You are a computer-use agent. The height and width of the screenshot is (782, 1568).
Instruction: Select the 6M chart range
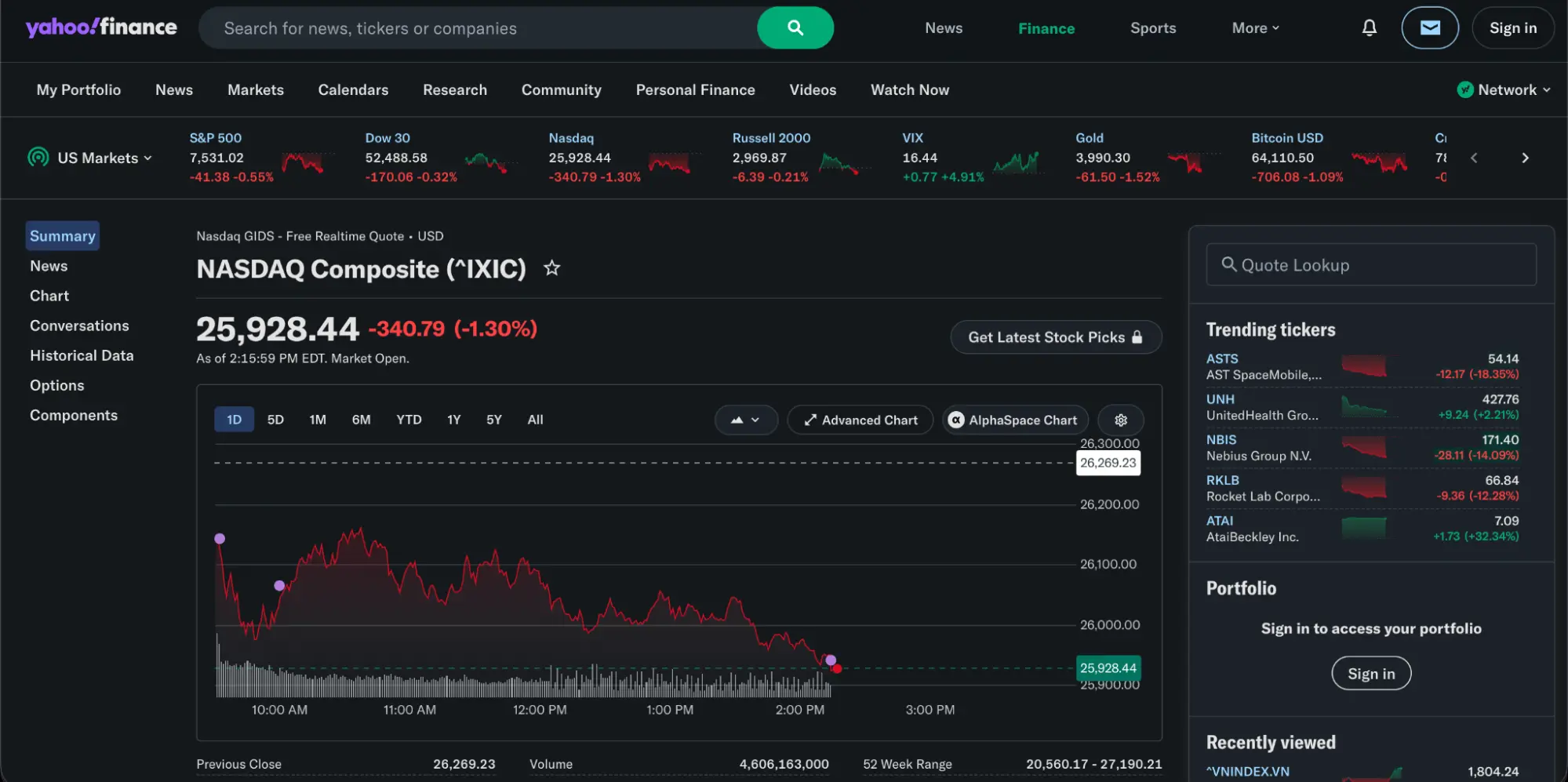click(361, 420)
